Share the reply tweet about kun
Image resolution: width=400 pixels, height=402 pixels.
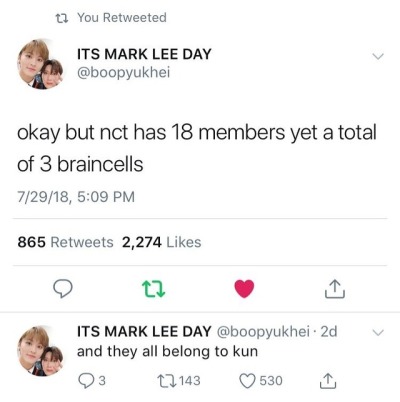[x=328, y=381]
